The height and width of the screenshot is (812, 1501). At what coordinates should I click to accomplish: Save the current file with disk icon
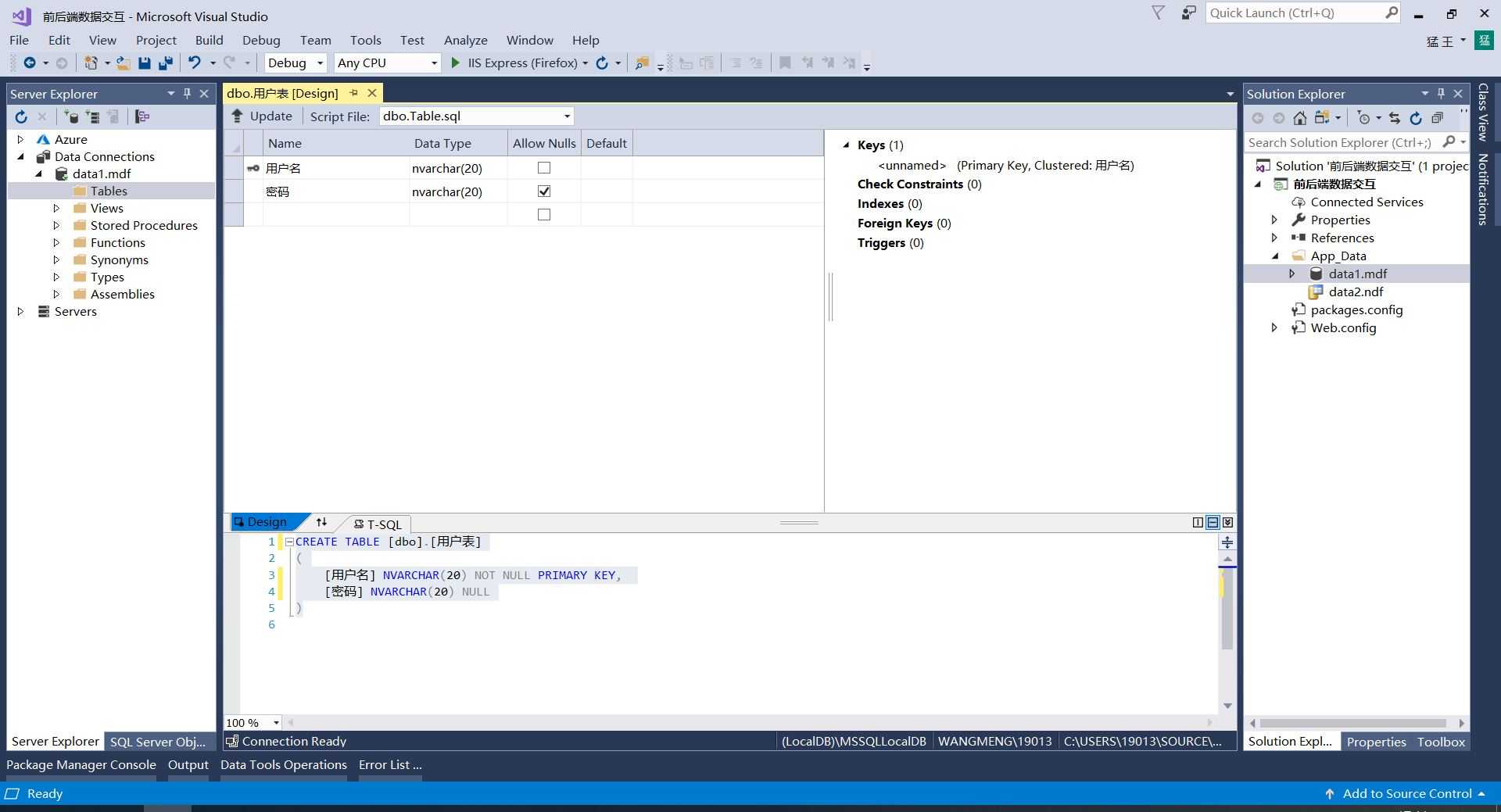144,63
